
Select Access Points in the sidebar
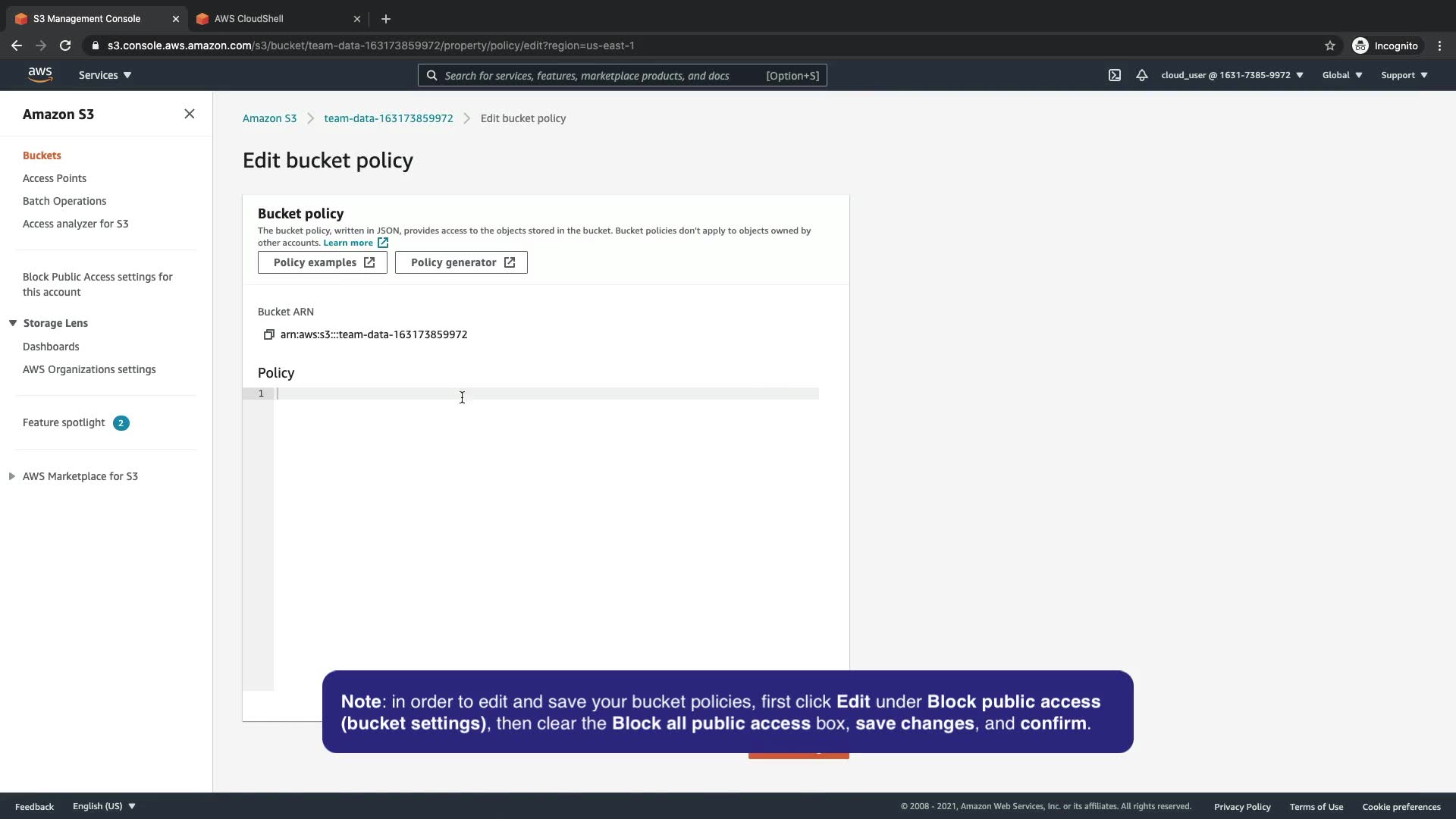(x=55, y=178)
